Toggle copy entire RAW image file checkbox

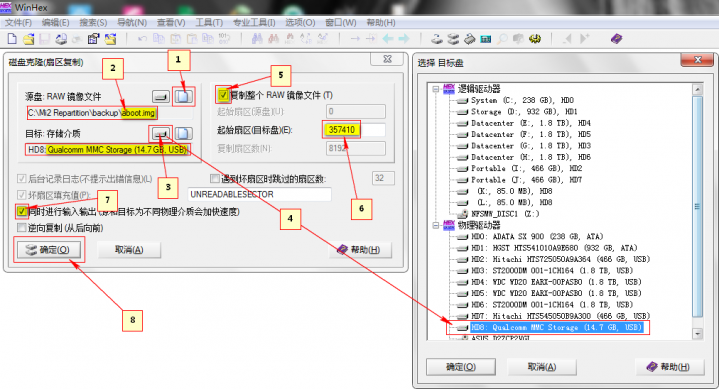223,95
